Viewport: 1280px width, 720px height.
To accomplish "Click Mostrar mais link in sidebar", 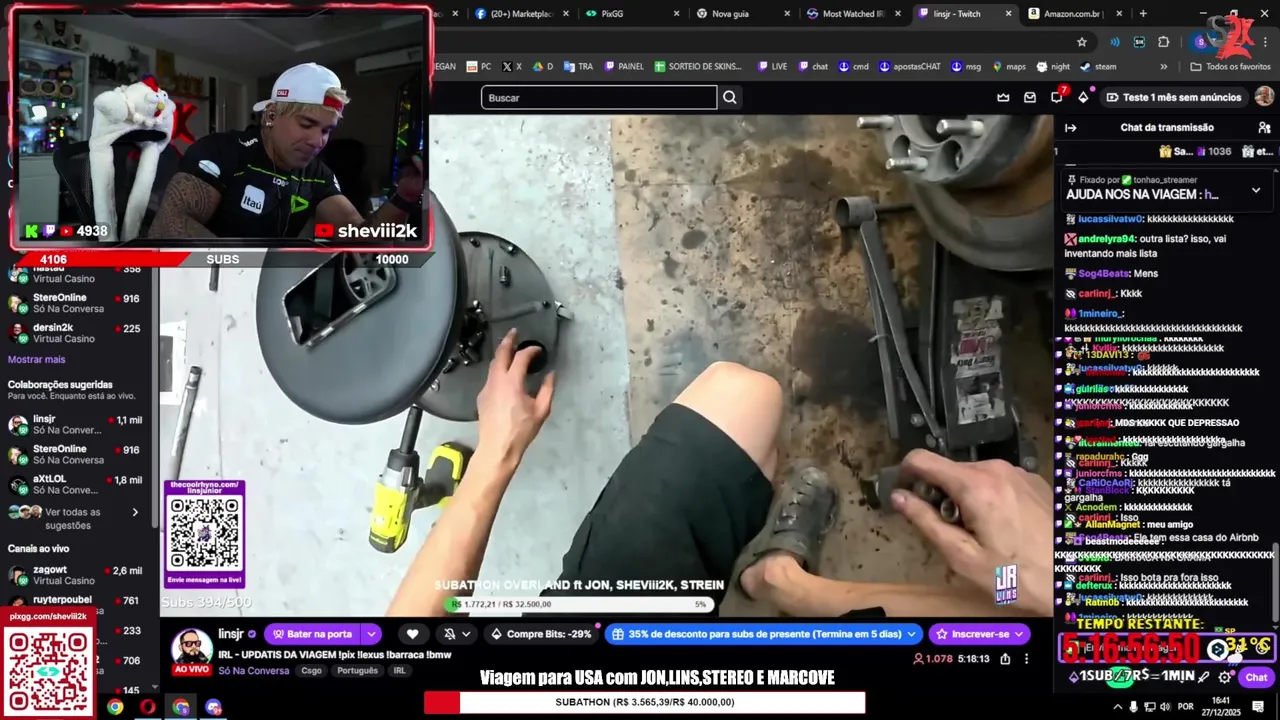I will 36,359.
